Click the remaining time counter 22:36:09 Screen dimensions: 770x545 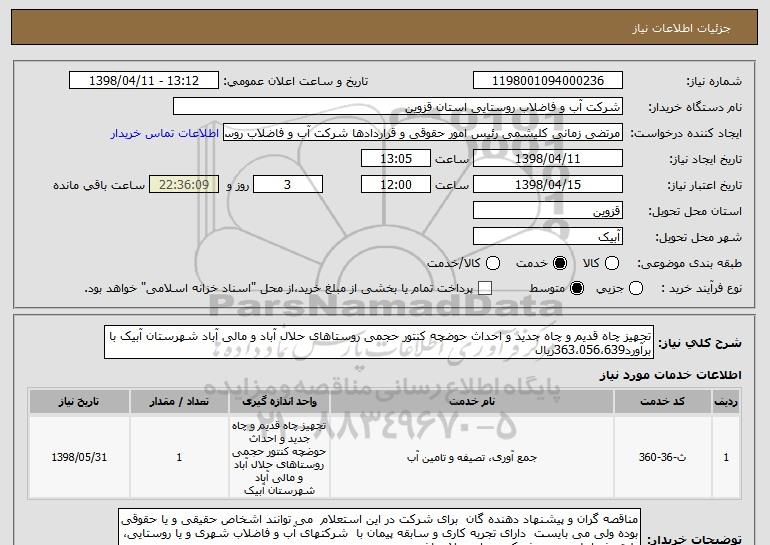(x=184, y=185)
